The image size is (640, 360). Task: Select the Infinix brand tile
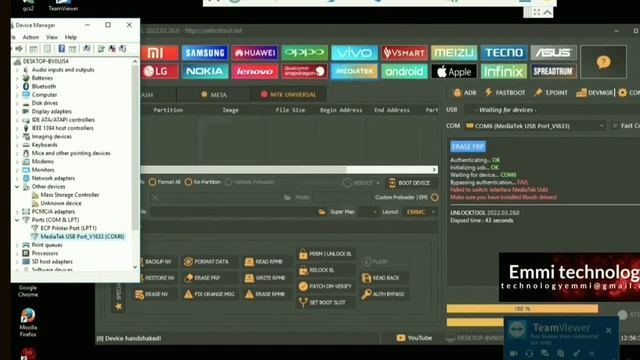click(504, 71)
